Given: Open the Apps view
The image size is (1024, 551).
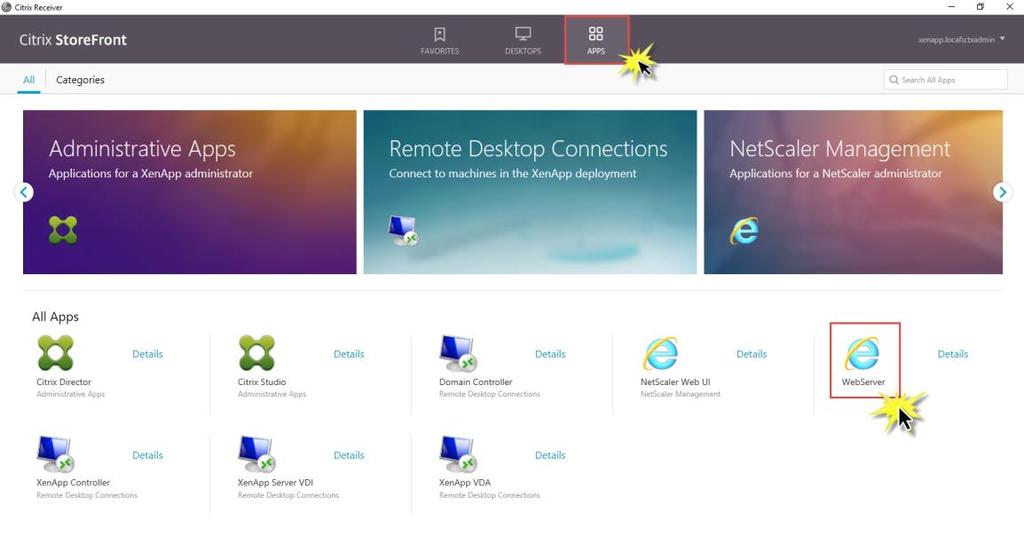Looking at the screenshot, I should 596,40.
